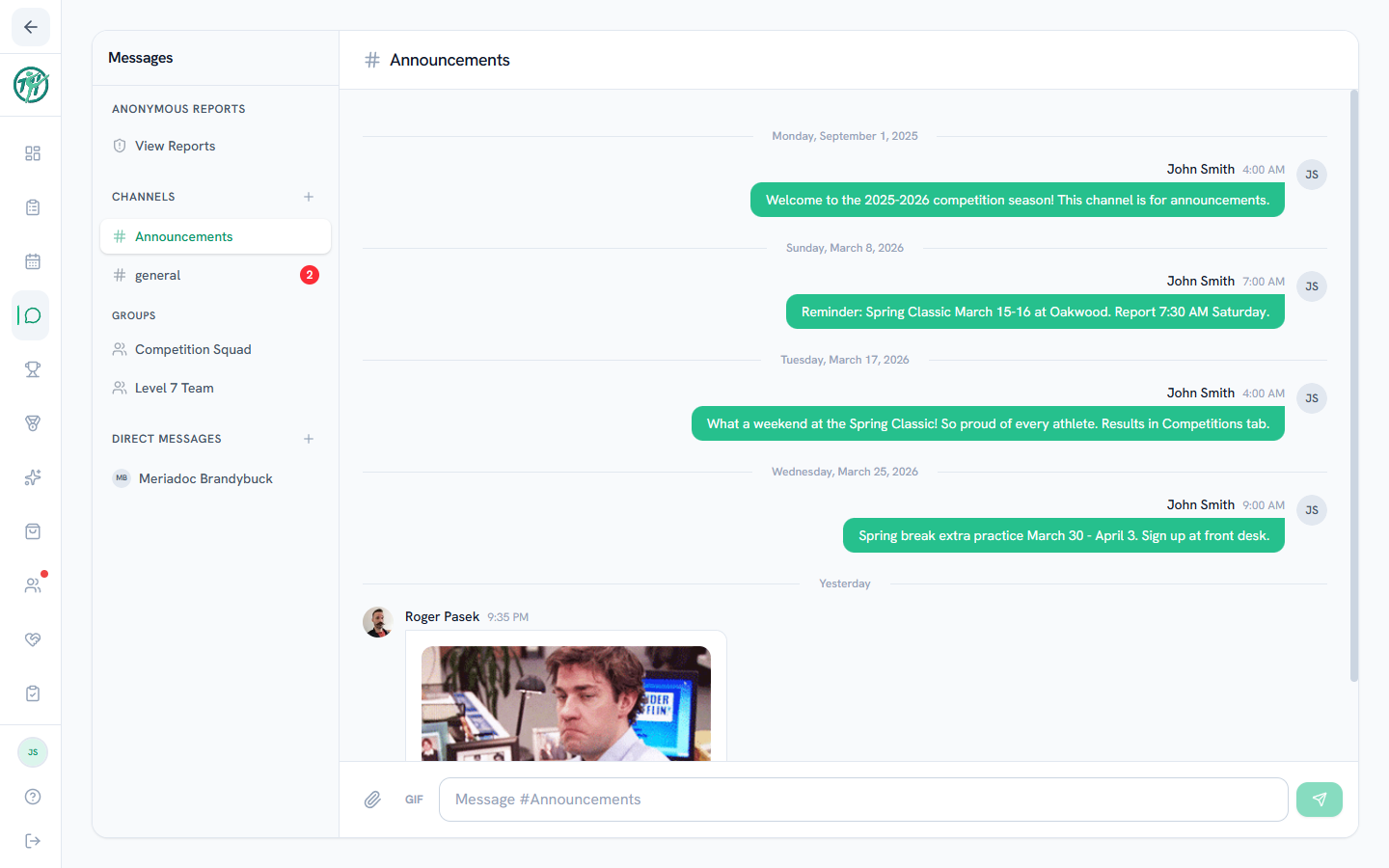The height and width of the screenshot is (868, 1389).
Task: Open the heart handshake icon in sidebar
Action: tap(33, 639)
